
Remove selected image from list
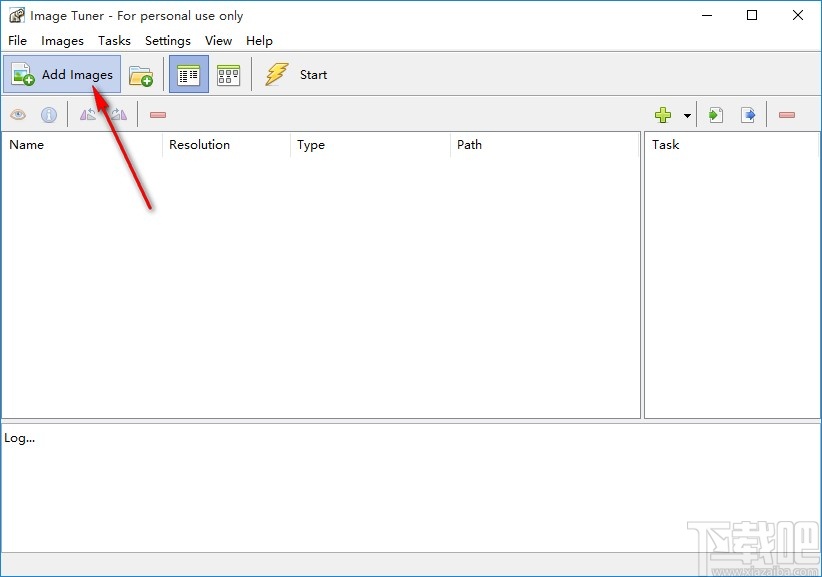158,115
